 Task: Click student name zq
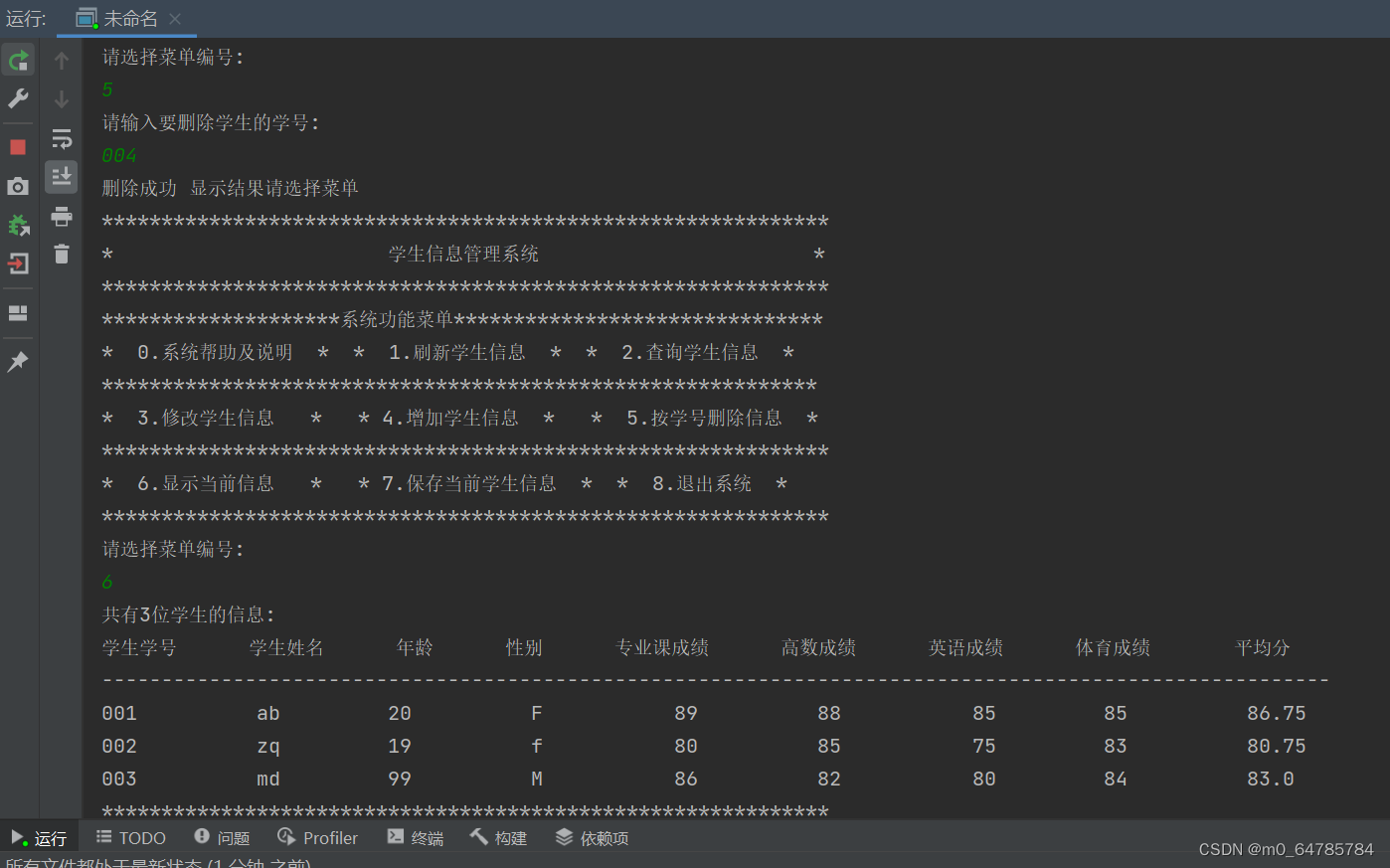268,747
